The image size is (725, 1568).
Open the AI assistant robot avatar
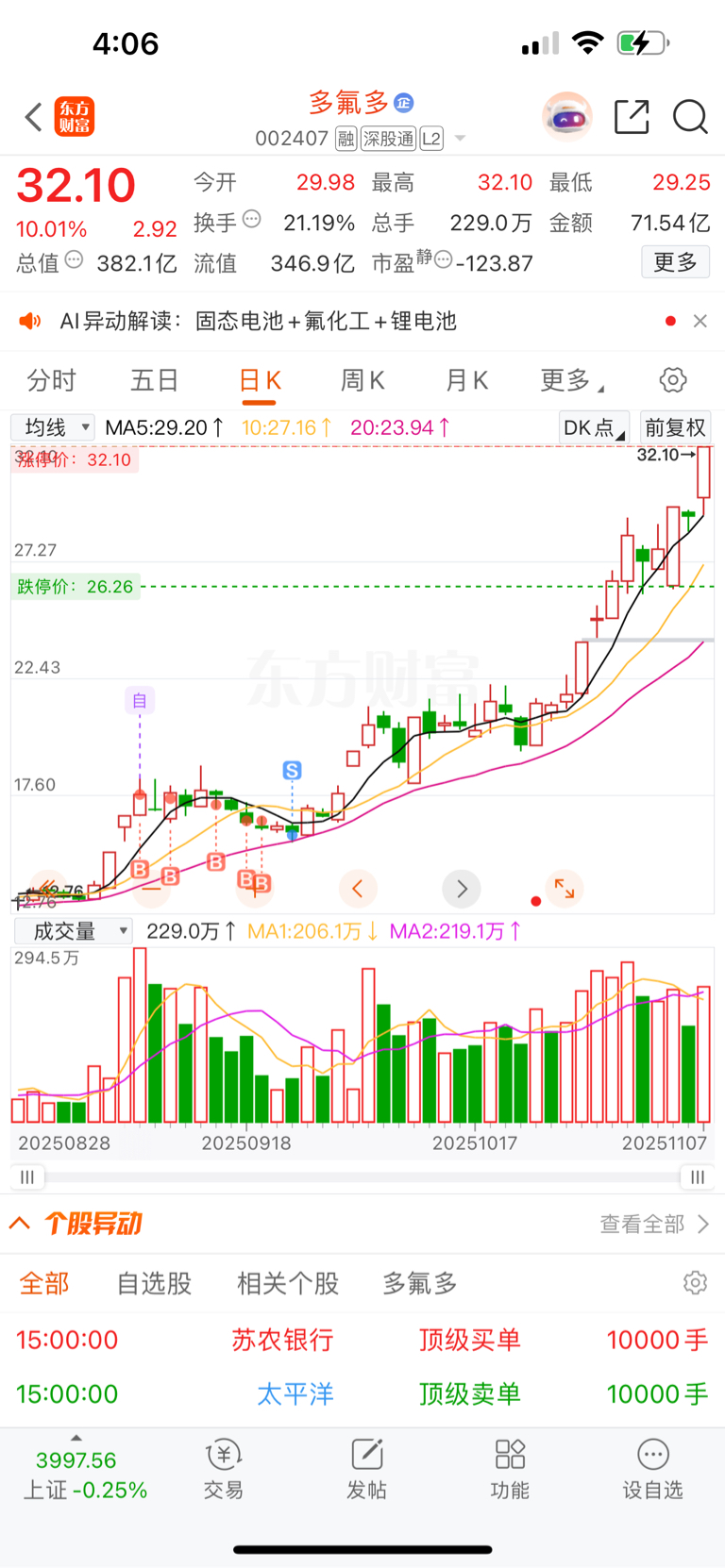coord(567,117)
